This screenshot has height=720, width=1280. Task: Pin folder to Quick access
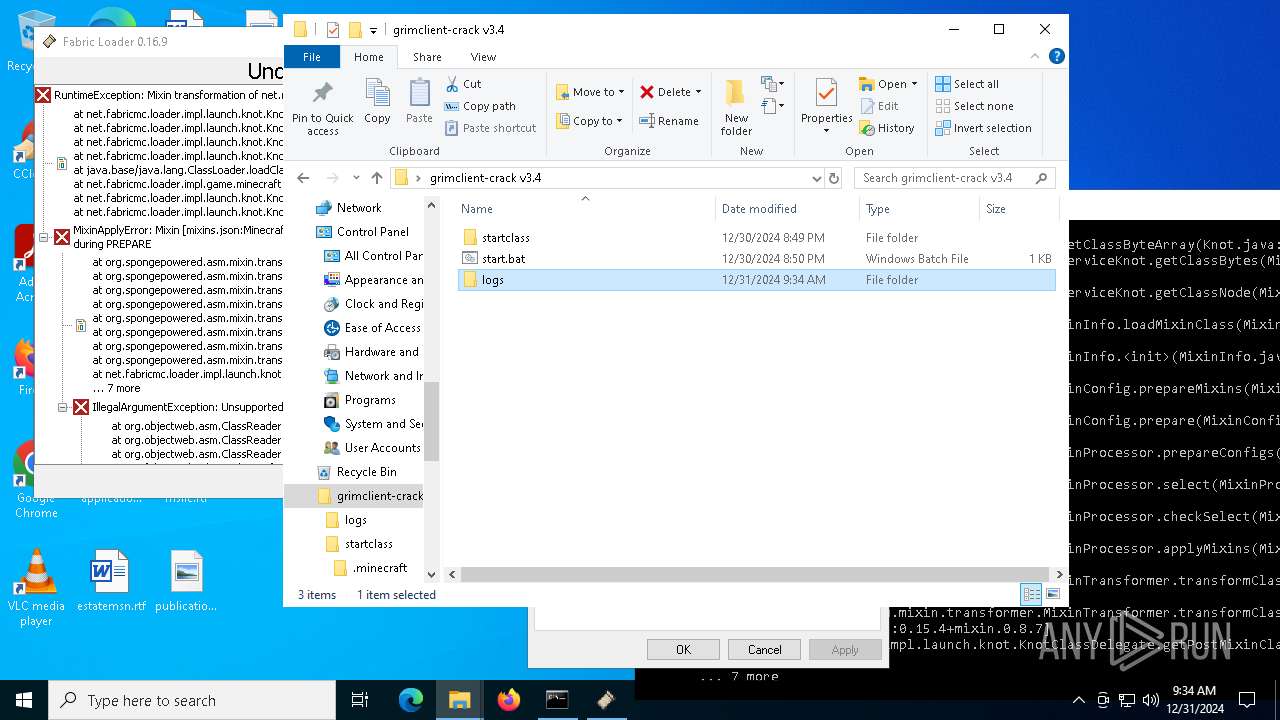coord(322,108)
